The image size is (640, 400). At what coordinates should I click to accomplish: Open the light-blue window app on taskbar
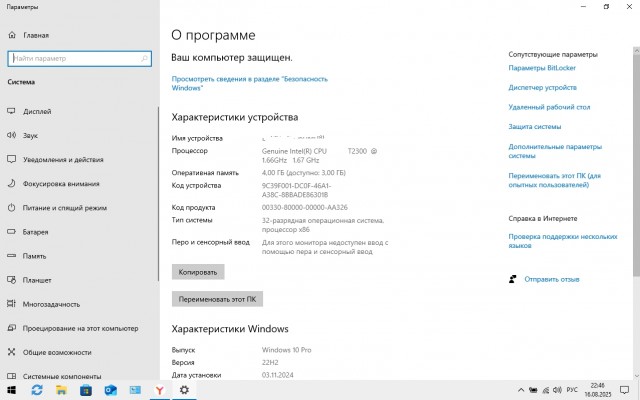tap(135, 390)
